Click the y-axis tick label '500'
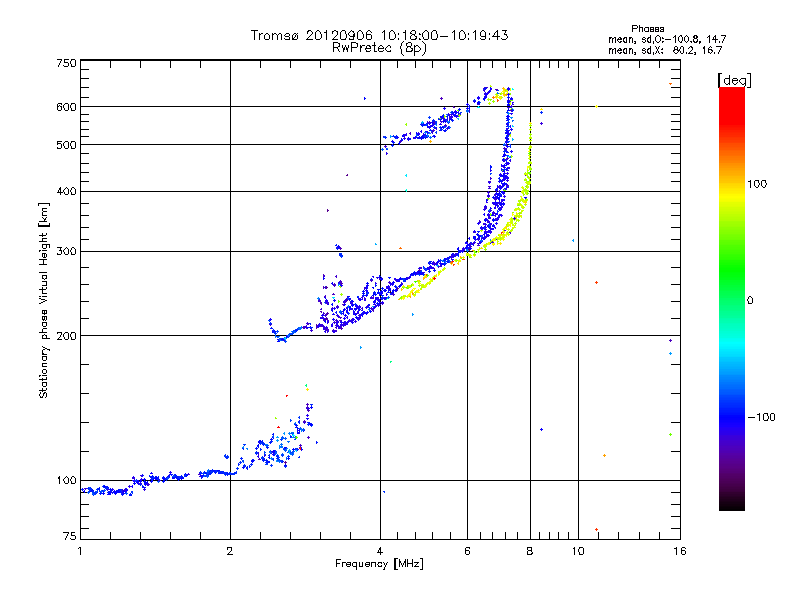 coord(66,145)
